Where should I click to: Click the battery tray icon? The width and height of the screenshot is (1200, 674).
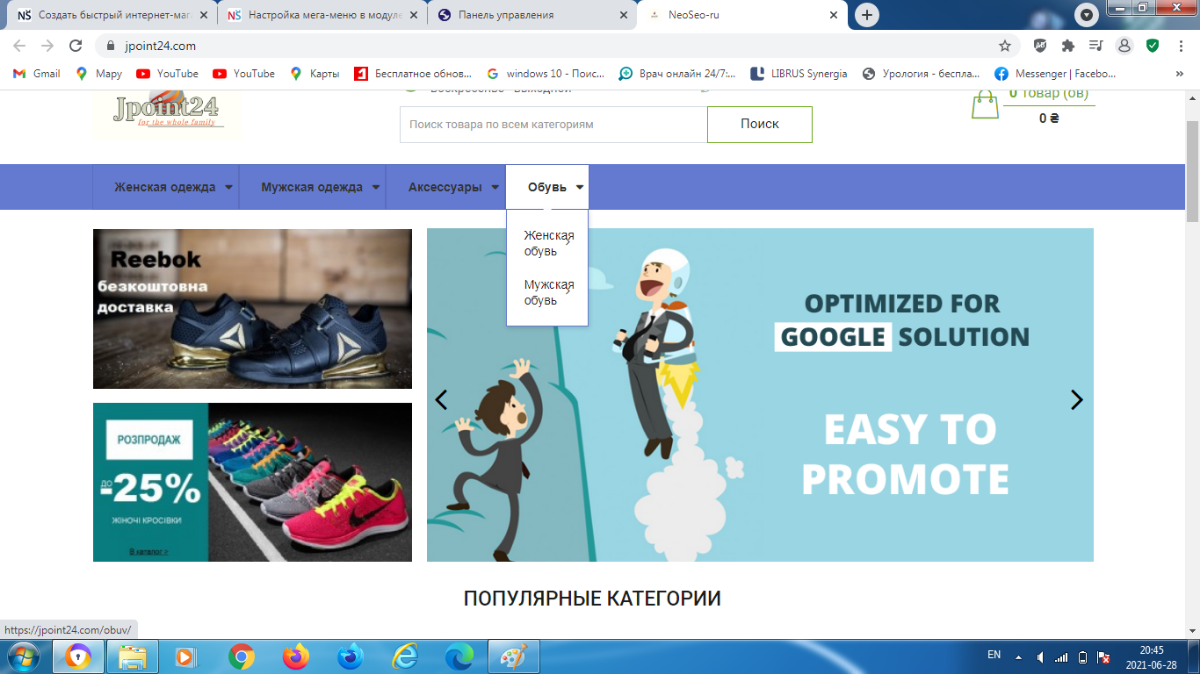1082,657
